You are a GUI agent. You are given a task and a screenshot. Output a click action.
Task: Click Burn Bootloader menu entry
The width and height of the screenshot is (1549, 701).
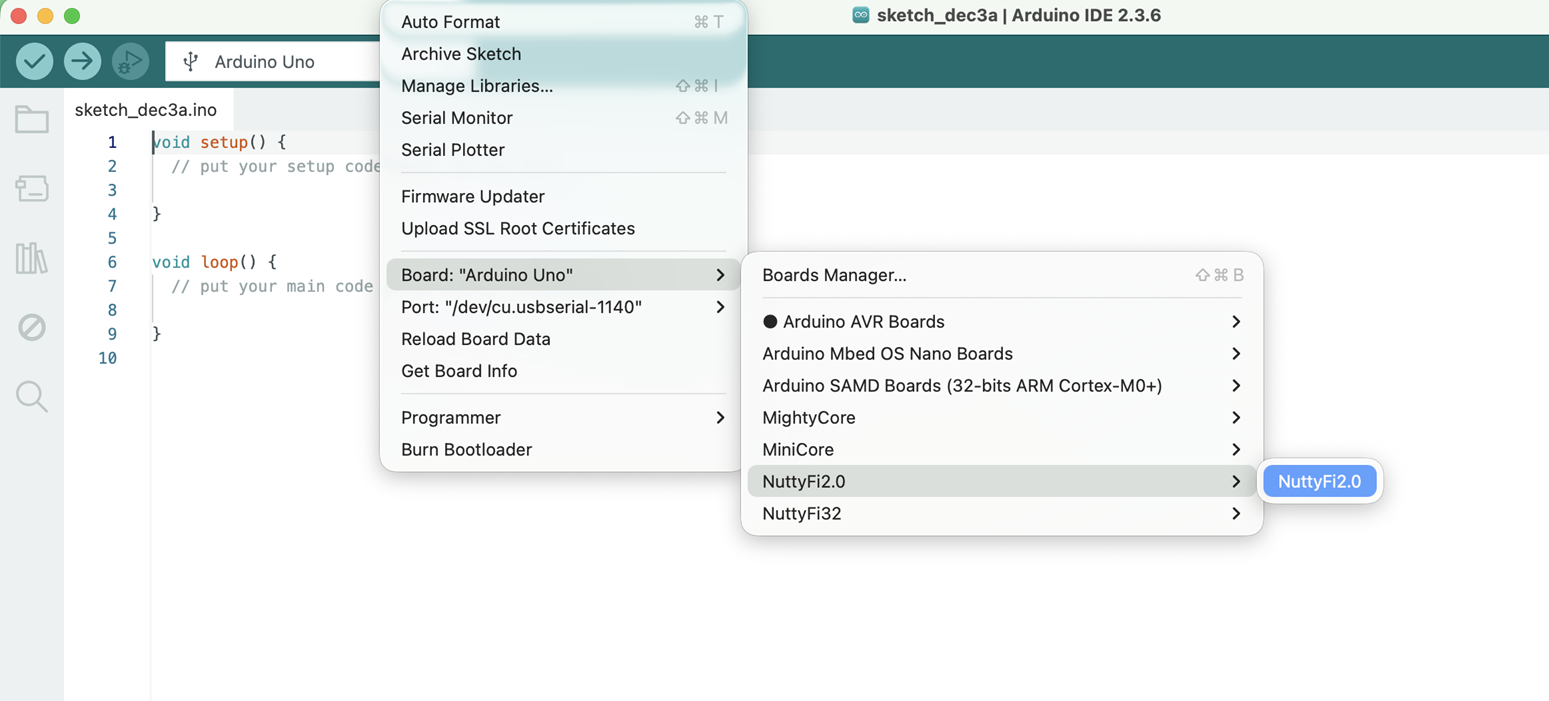(x=466, y=450)
